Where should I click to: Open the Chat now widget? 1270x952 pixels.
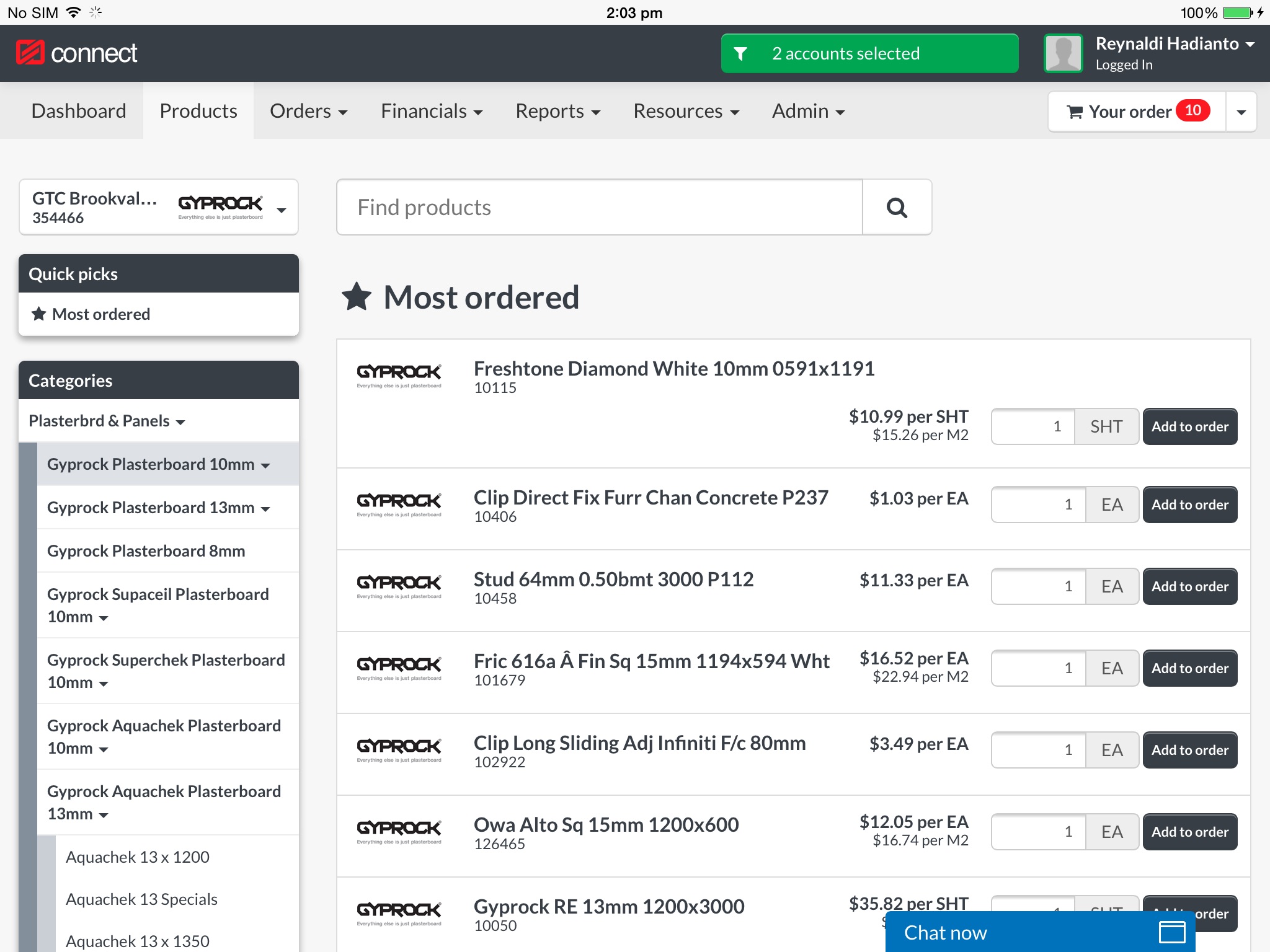tap(1040, 932)
